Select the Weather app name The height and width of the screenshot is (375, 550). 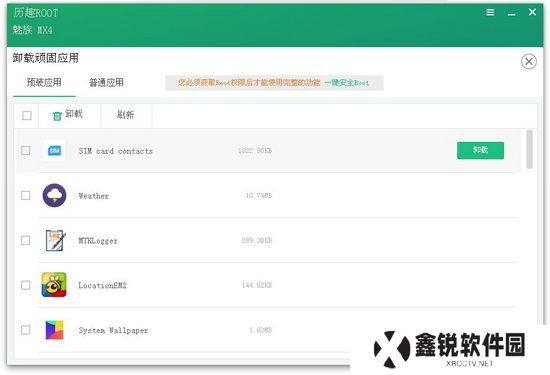(x=94, y=196)
